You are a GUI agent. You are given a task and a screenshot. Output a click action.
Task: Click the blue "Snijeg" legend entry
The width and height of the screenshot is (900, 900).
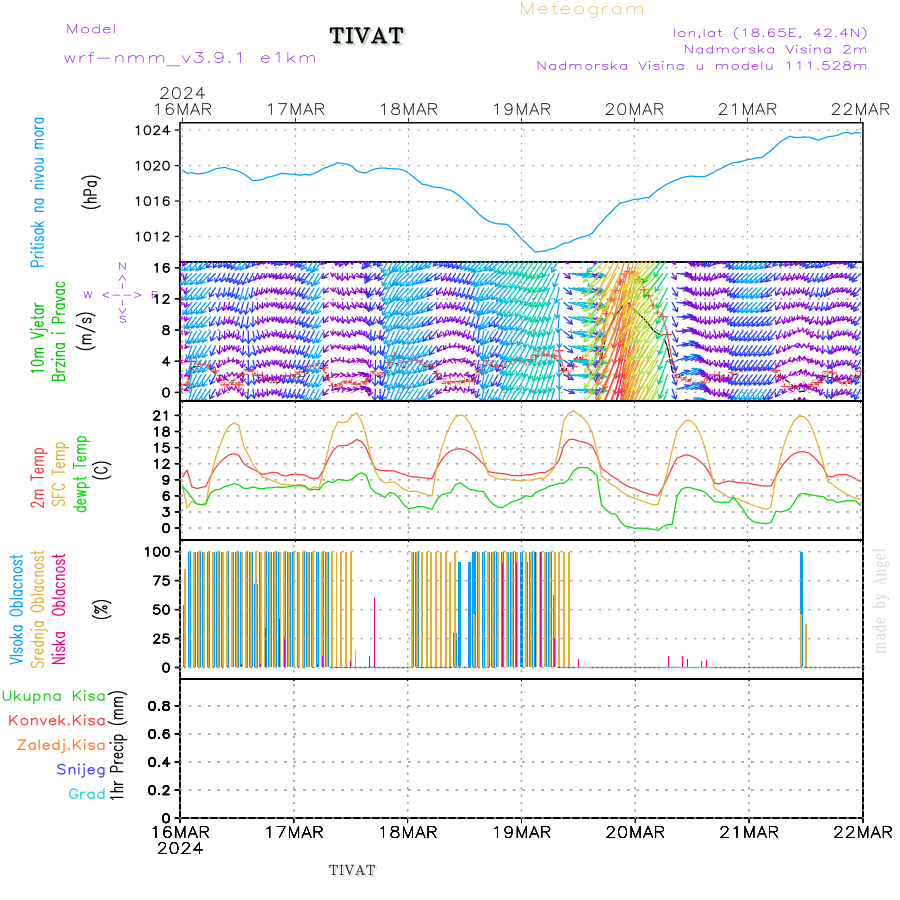[81, 770]
